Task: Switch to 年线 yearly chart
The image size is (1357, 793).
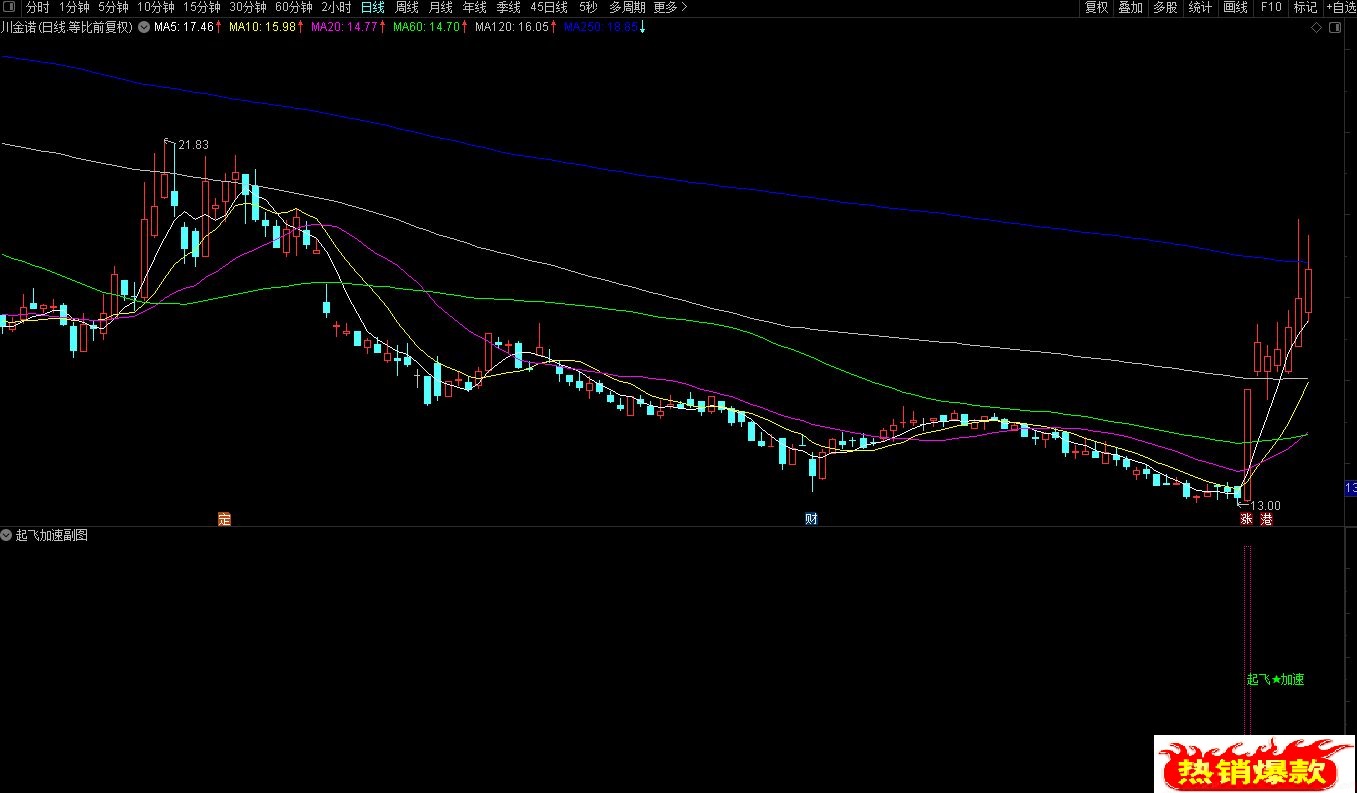Action: (x=474, y=7)
